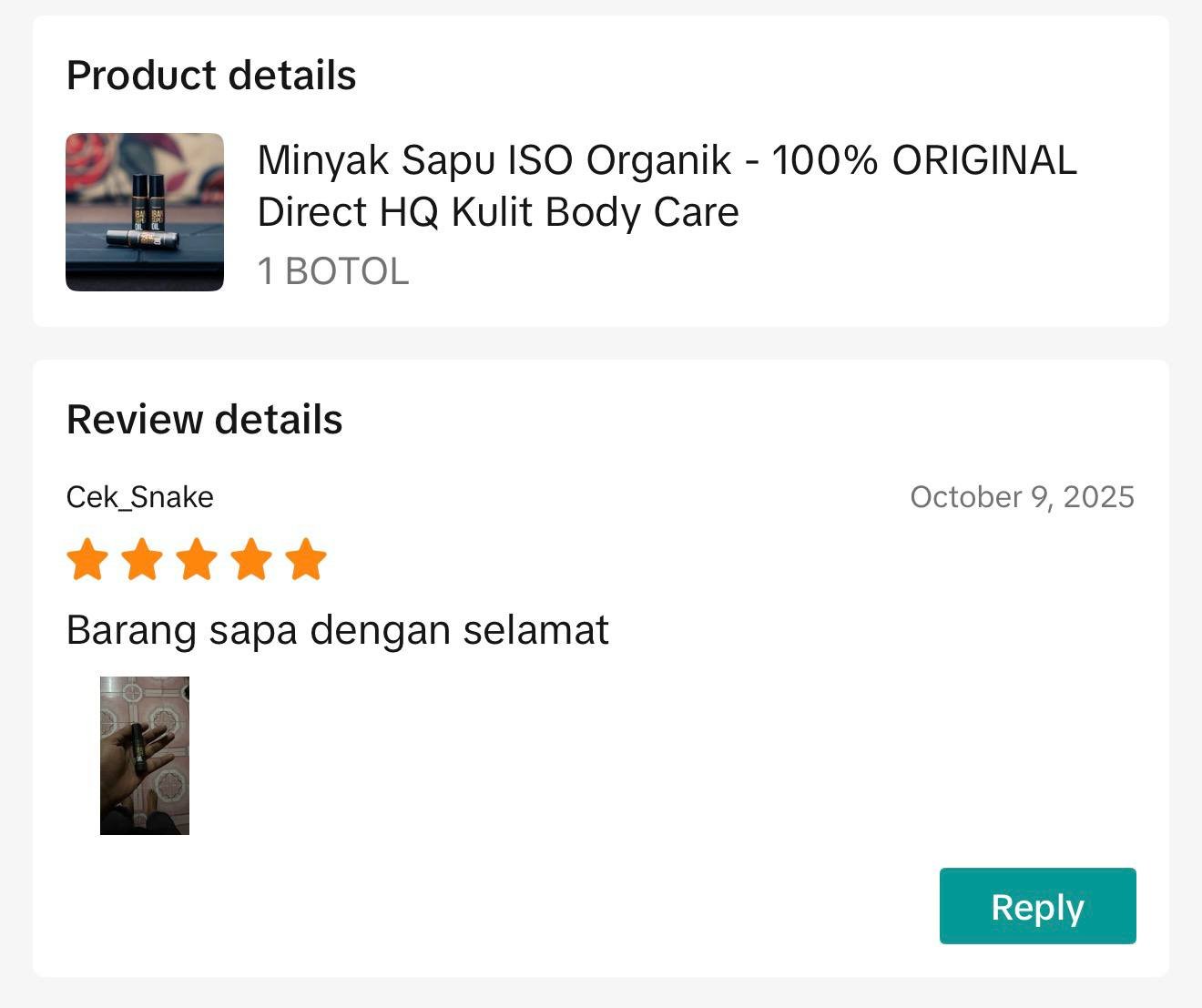Click the words 'Barang sapa' in review
The image size is (1202, 1008).
click(x=182, y=630)
